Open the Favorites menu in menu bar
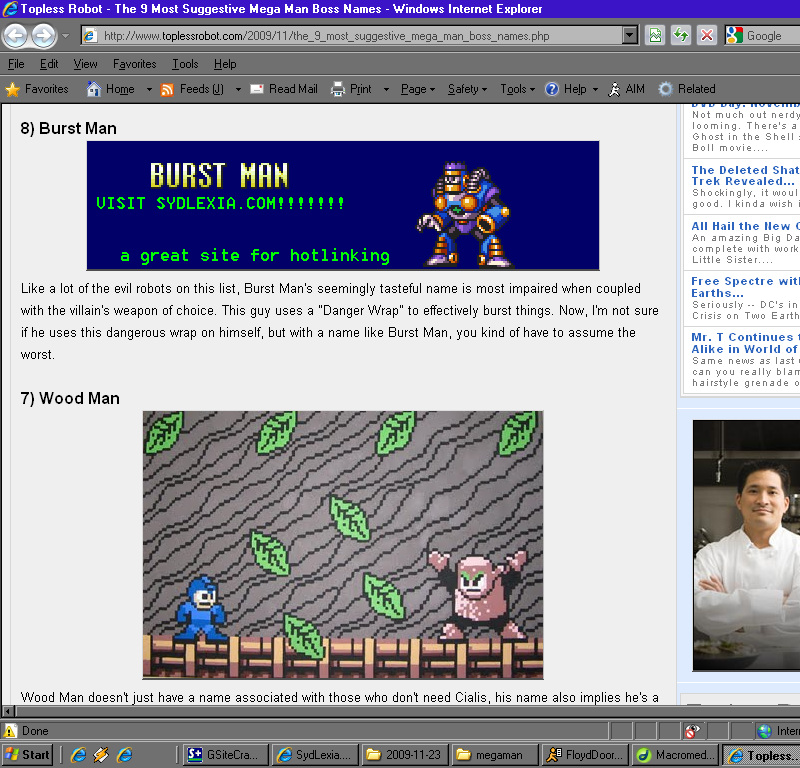 click(x=135, y=64)
